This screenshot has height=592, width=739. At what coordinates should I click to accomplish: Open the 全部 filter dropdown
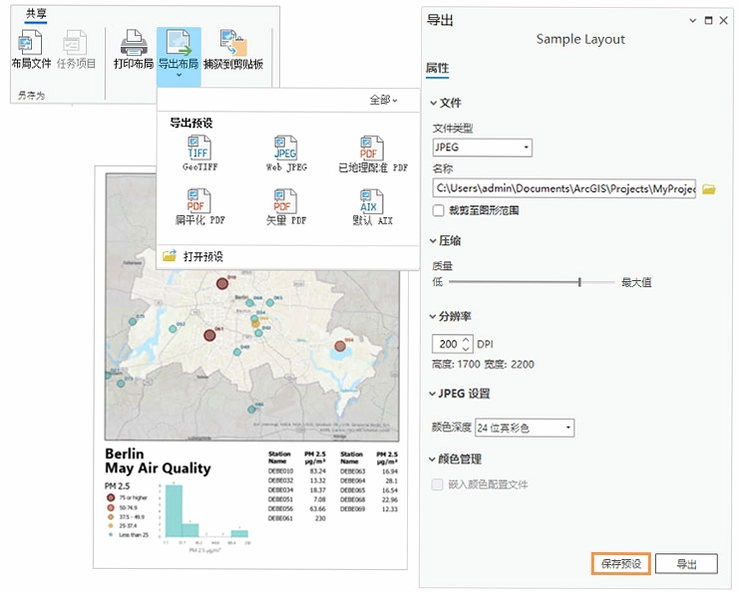(x=383, y=100)
